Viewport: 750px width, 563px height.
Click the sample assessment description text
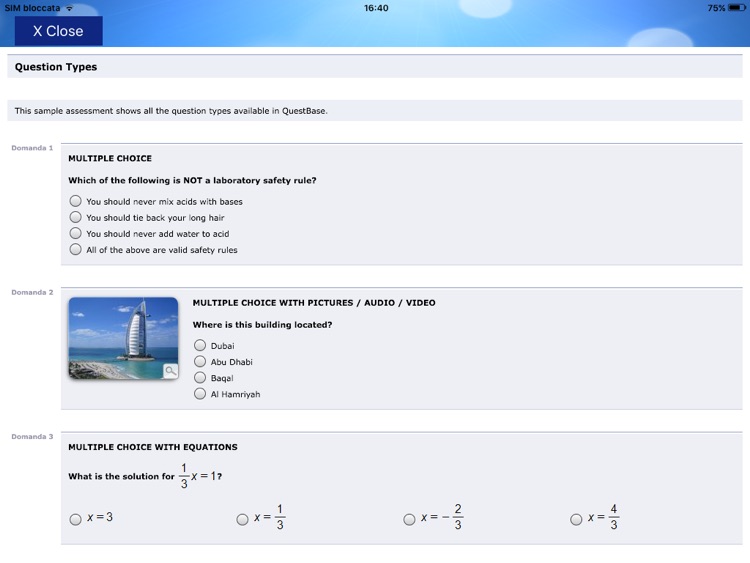pos(171,111)
